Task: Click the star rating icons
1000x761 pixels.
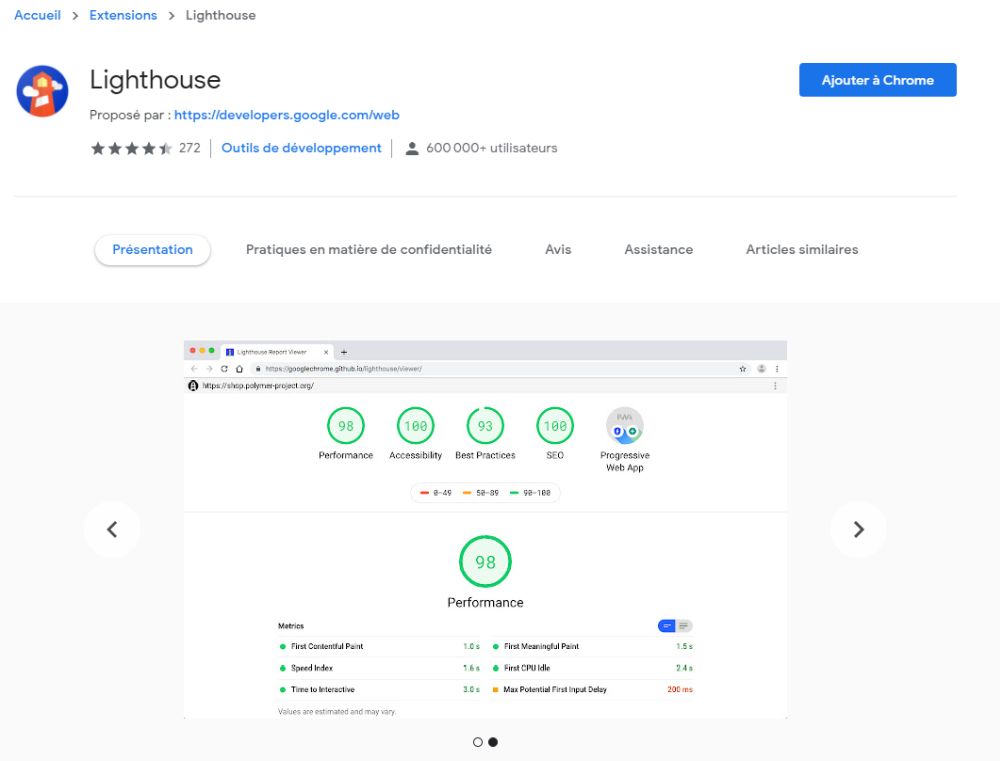Action: (x=131, y=149)
